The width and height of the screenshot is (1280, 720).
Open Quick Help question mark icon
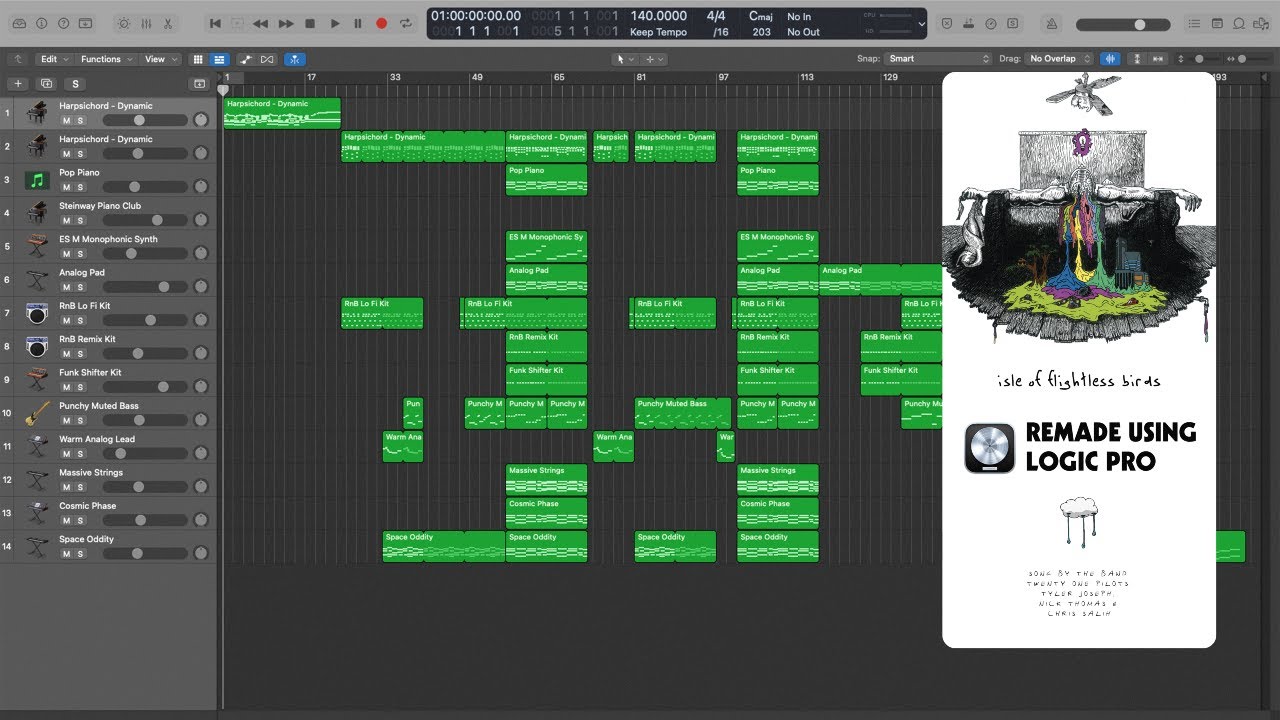64,23
